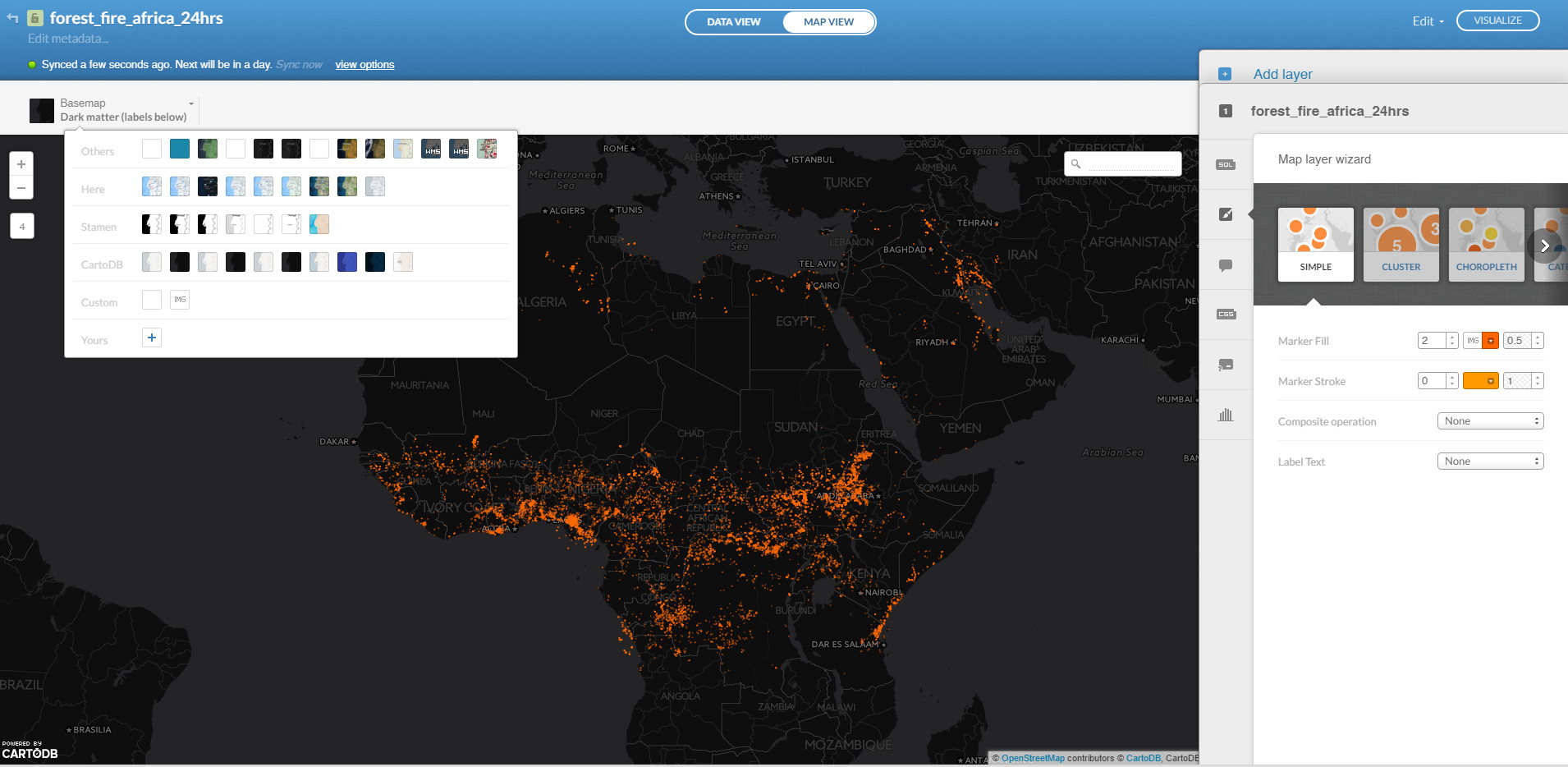Click the view options link

tap(364, 64)
